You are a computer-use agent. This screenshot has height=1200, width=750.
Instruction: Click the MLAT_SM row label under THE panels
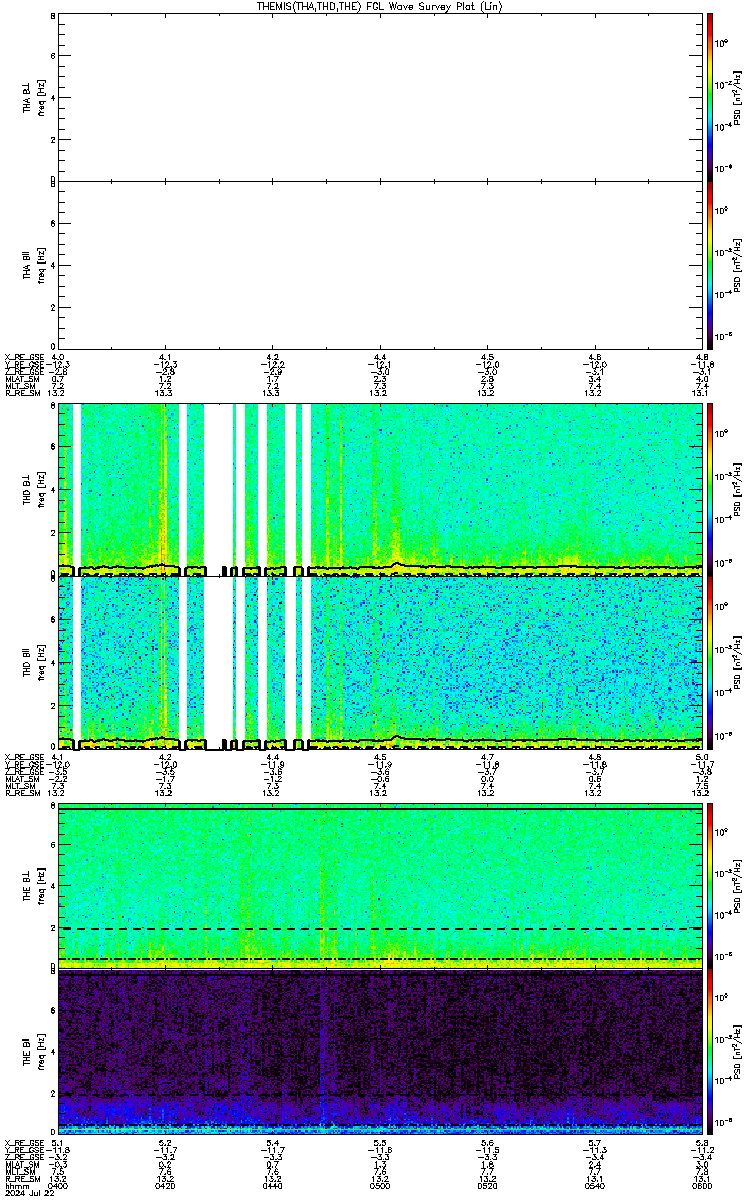pos(20,1164)
